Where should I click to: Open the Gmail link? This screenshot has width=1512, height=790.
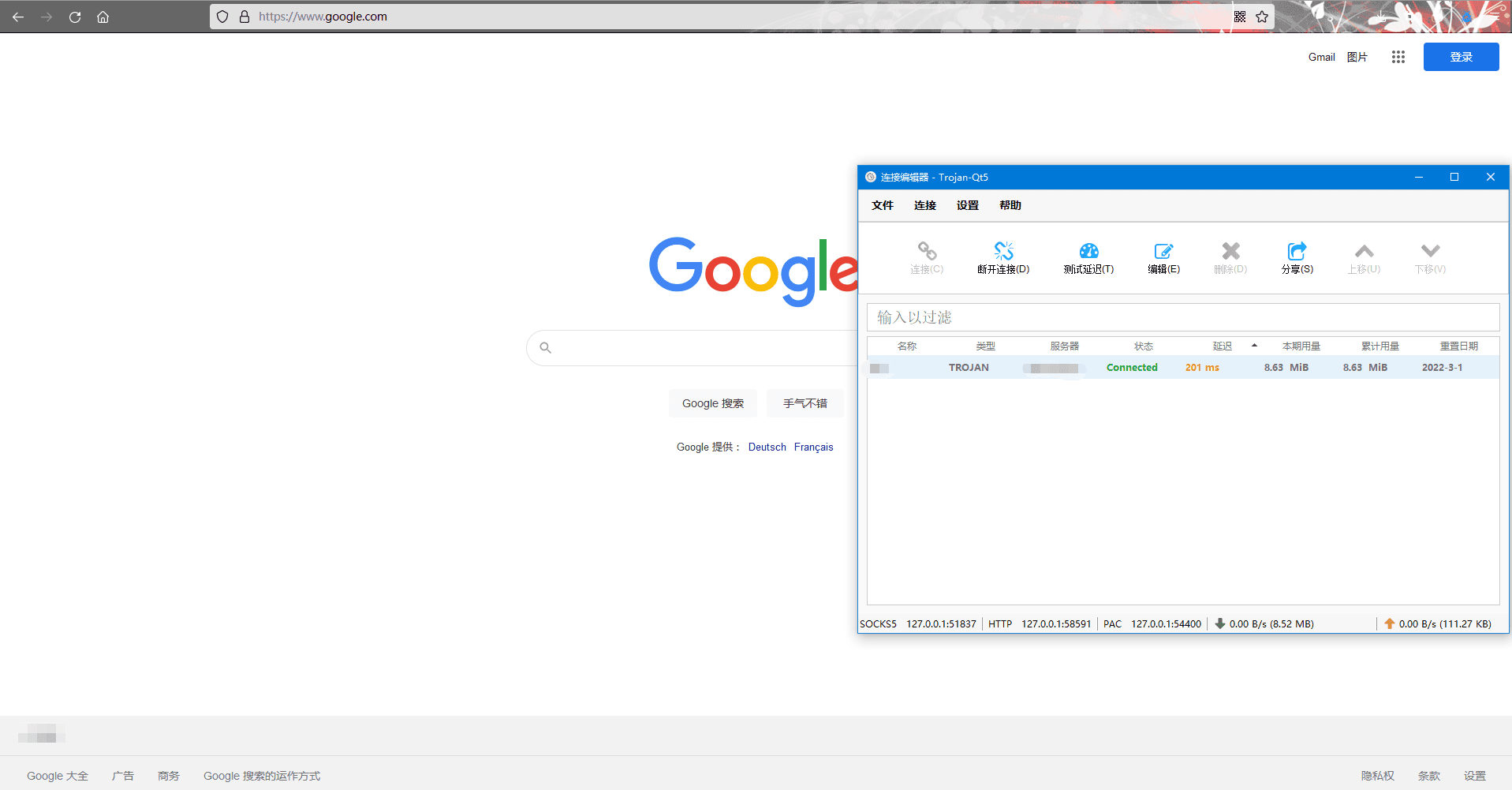tap(1322, 57)
